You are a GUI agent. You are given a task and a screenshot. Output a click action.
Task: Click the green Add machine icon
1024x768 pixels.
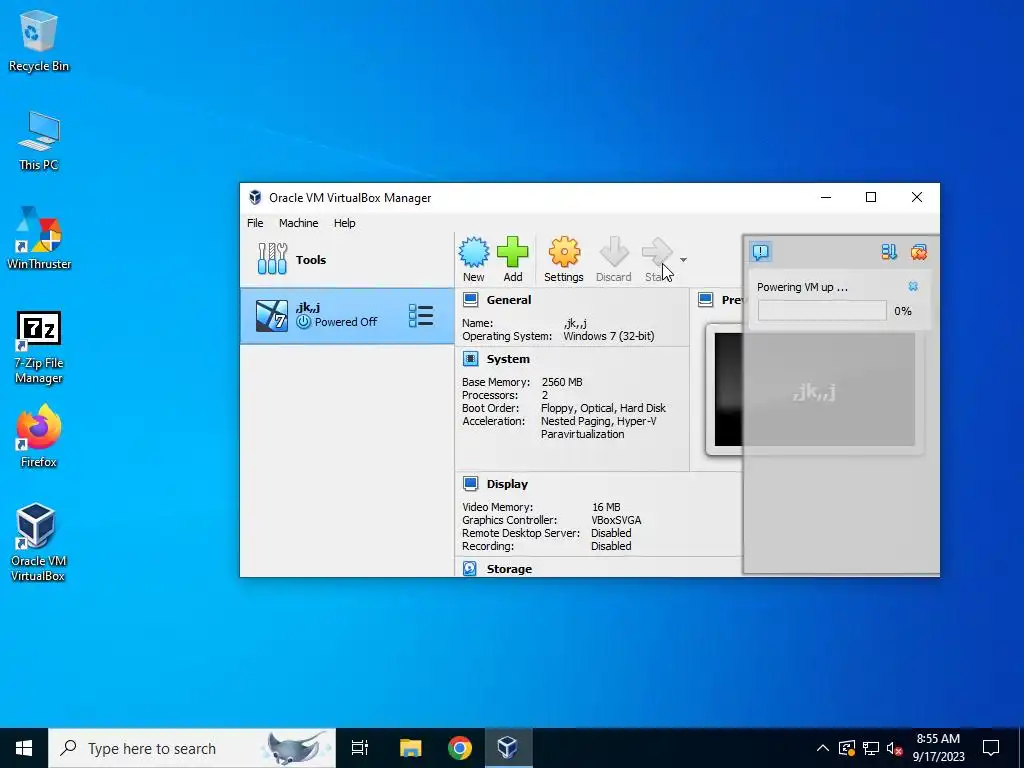point(513,252)
